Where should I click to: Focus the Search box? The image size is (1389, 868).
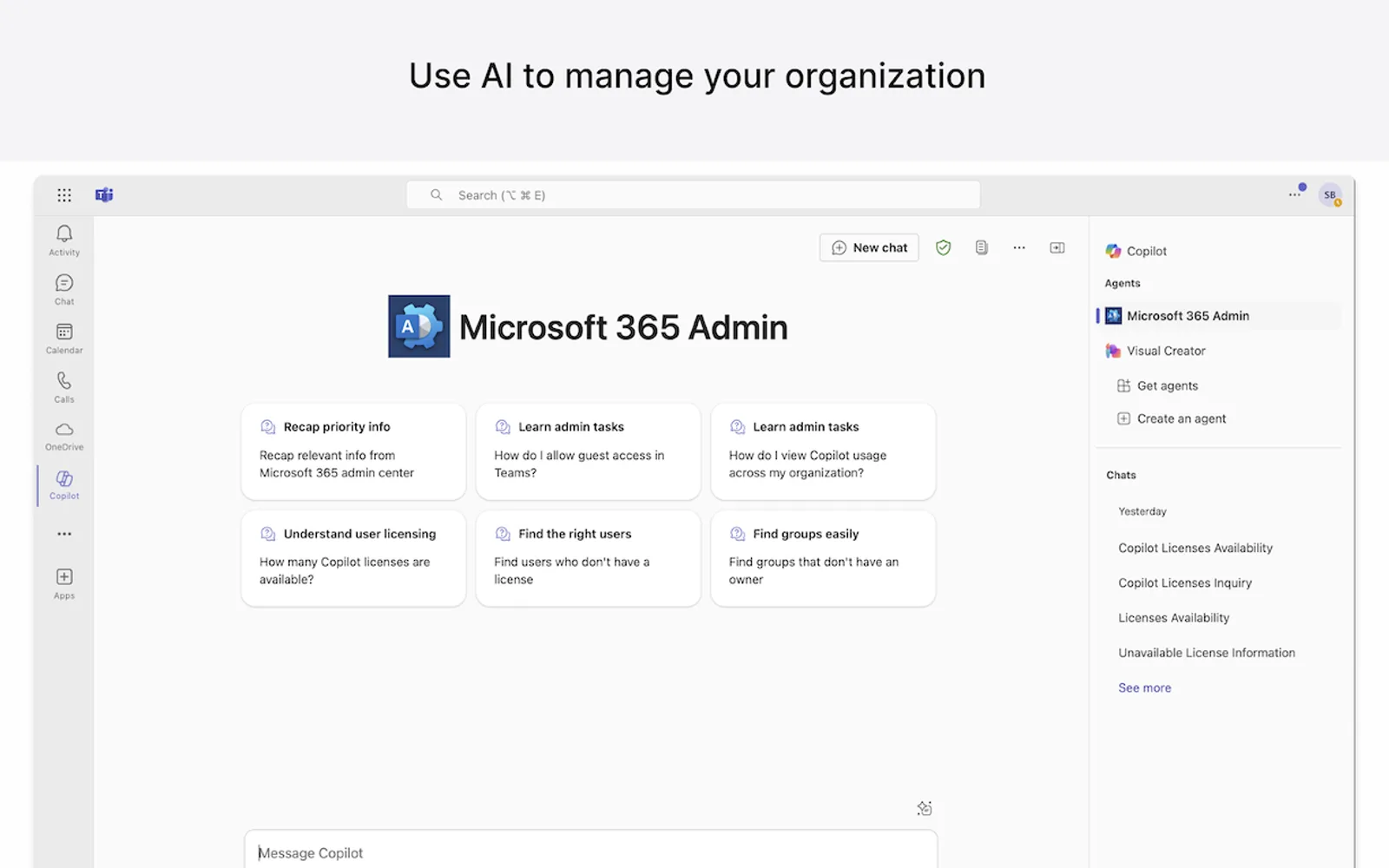pos(693,195)
